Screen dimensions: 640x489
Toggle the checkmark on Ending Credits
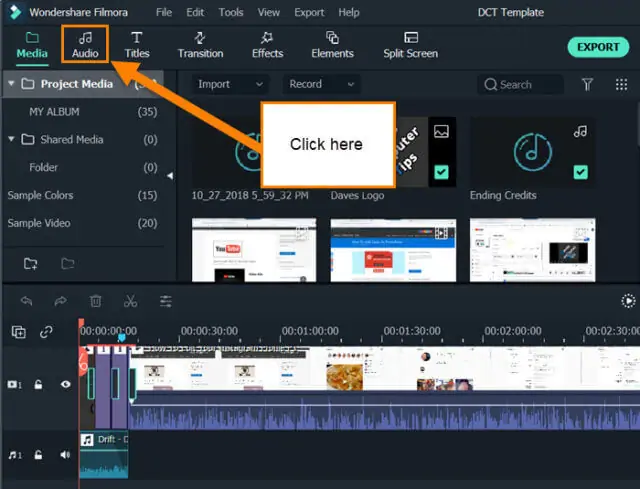click(x=580, y=172)
